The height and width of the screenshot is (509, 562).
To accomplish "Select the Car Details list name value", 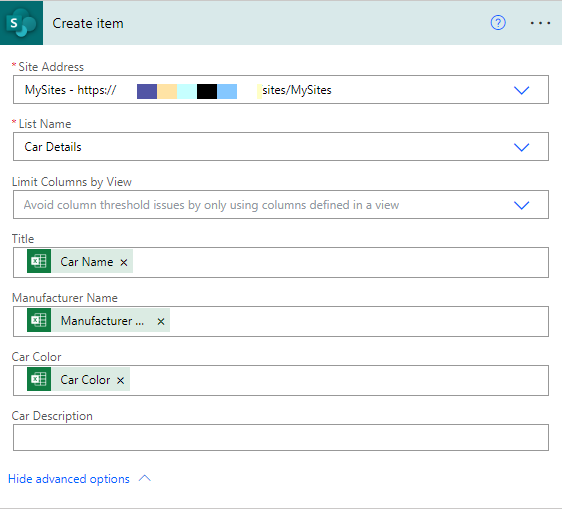I will [x=53, y=147].
